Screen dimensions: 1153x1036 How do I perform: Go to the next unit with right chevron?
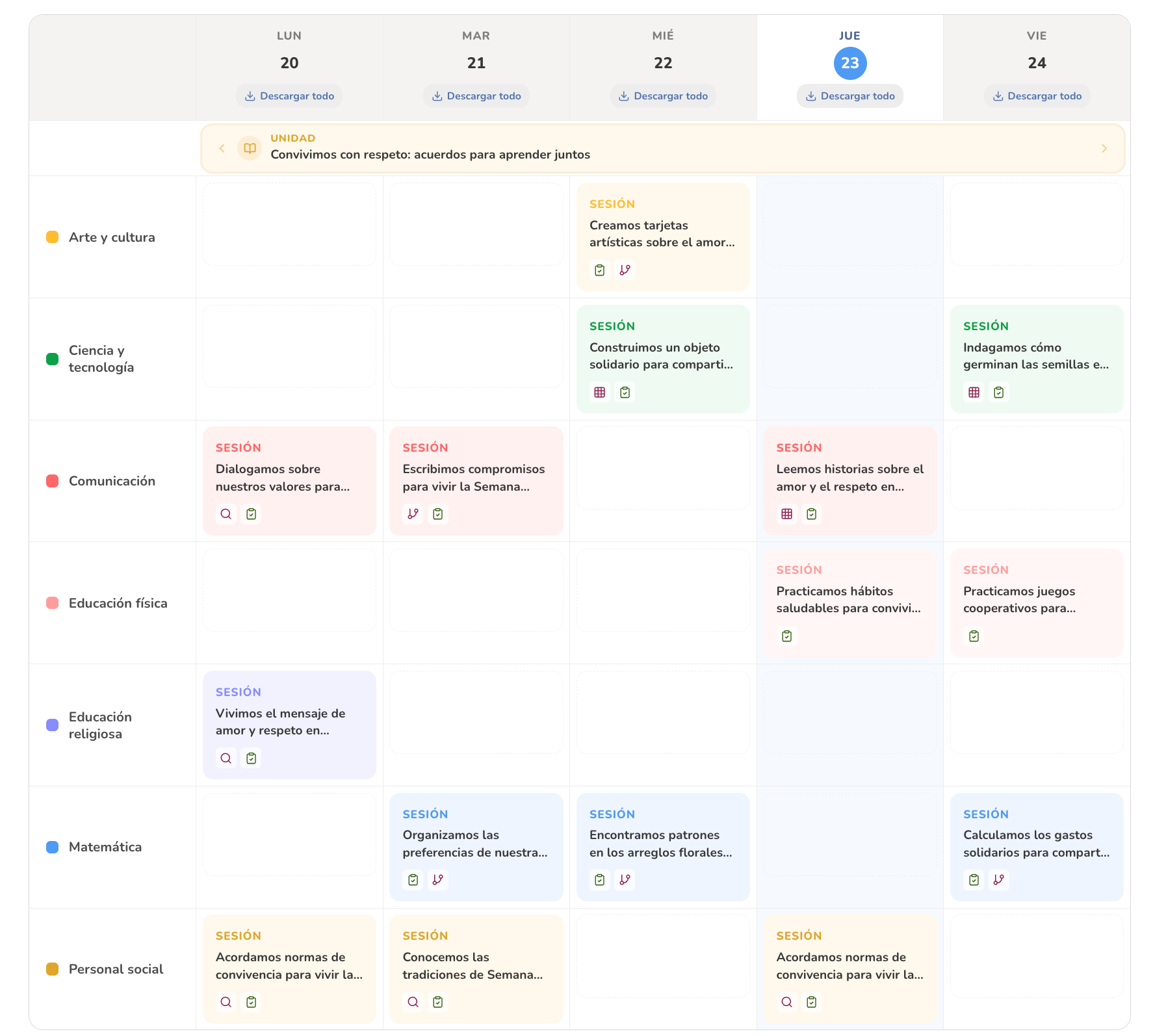click(x=1104, y=148)
